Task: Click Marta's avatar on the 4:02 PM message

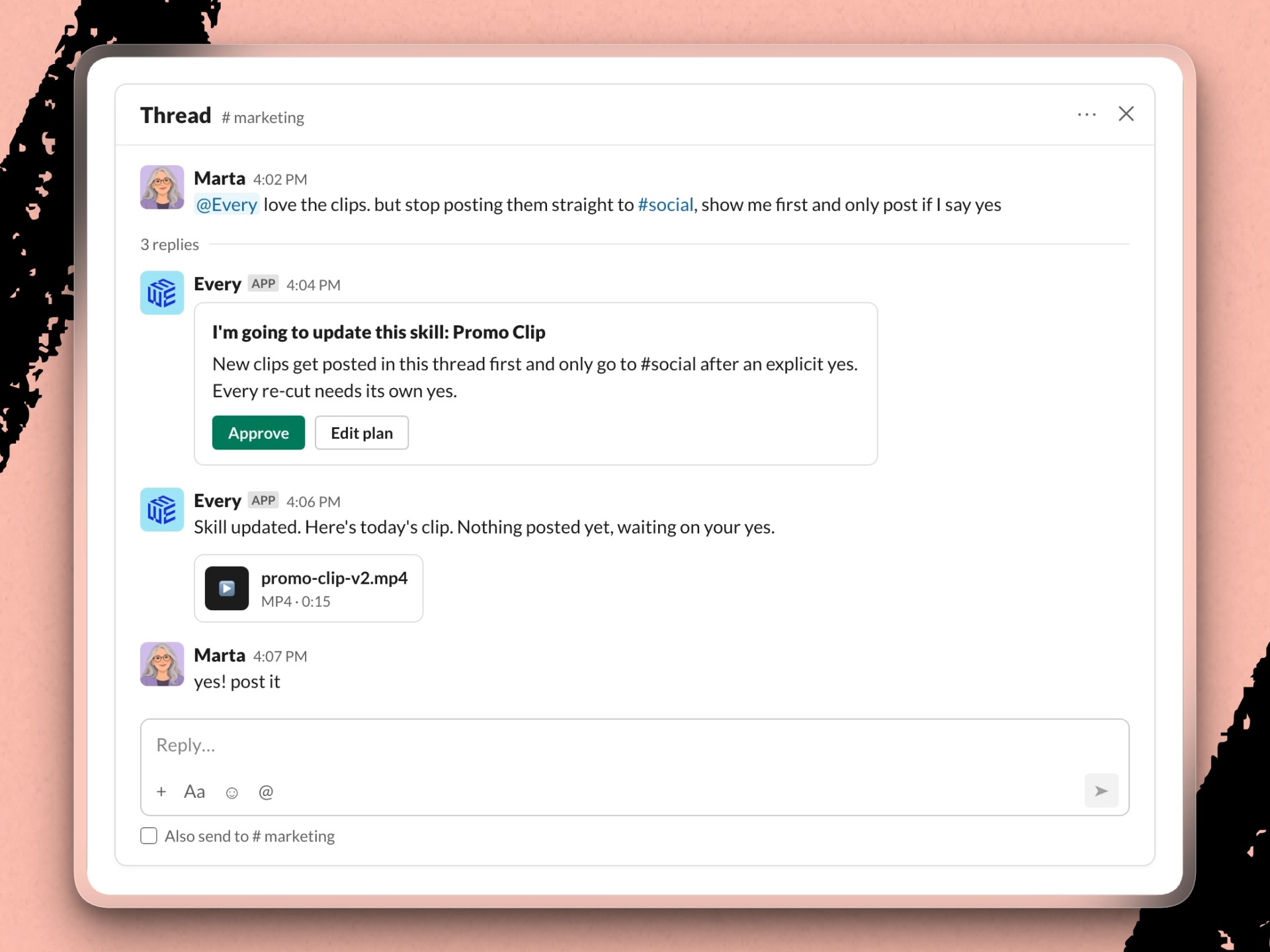Action: point(162,187)
